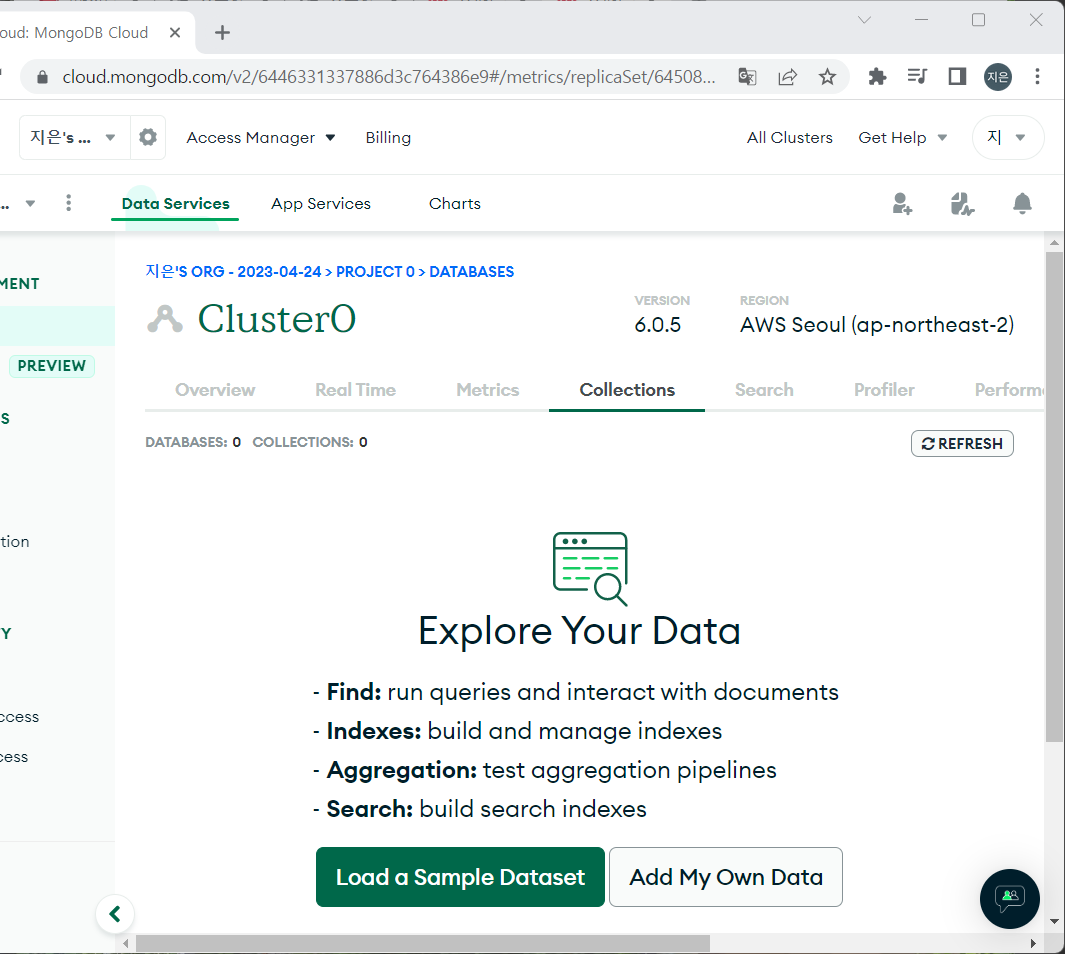1065x954 pixels.
Task: Click the region text AWS Seoul (ap-northeast-2)
Action: click(x=877, y=325)
